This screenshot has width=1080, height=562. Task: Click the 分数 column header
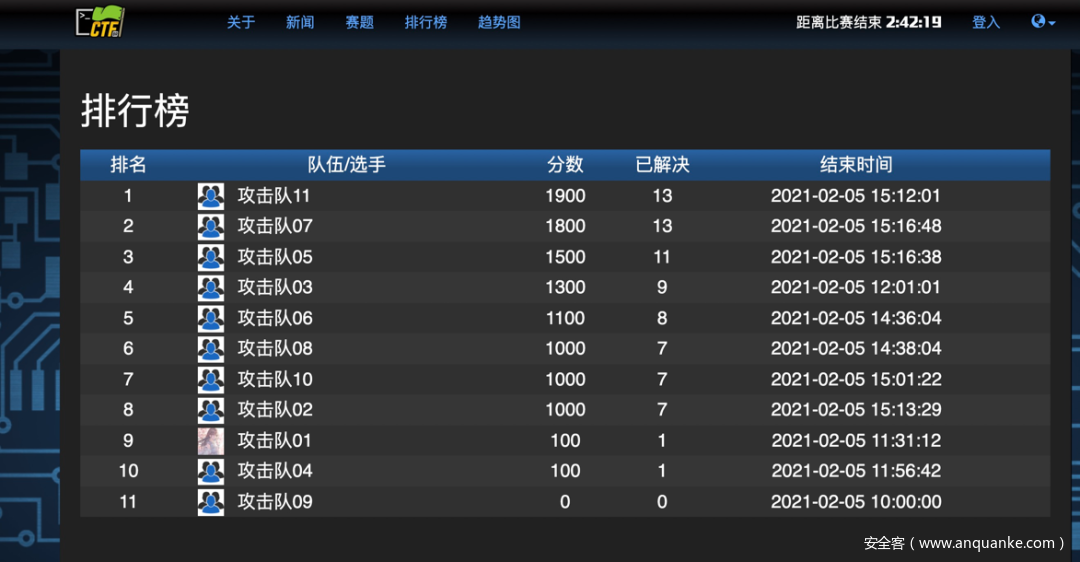point(565,165)
